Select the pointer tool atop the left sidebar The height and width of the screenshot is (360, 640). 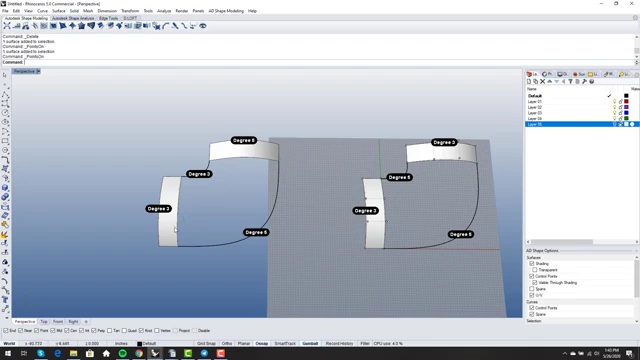[5, 75]
